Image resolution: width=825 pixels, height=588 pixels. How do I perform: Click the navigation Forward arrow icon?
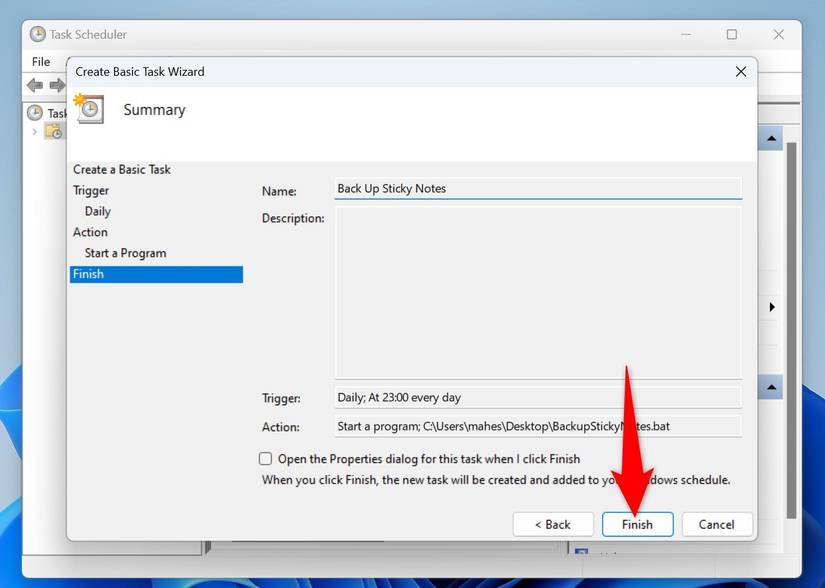tap(56, 84)
